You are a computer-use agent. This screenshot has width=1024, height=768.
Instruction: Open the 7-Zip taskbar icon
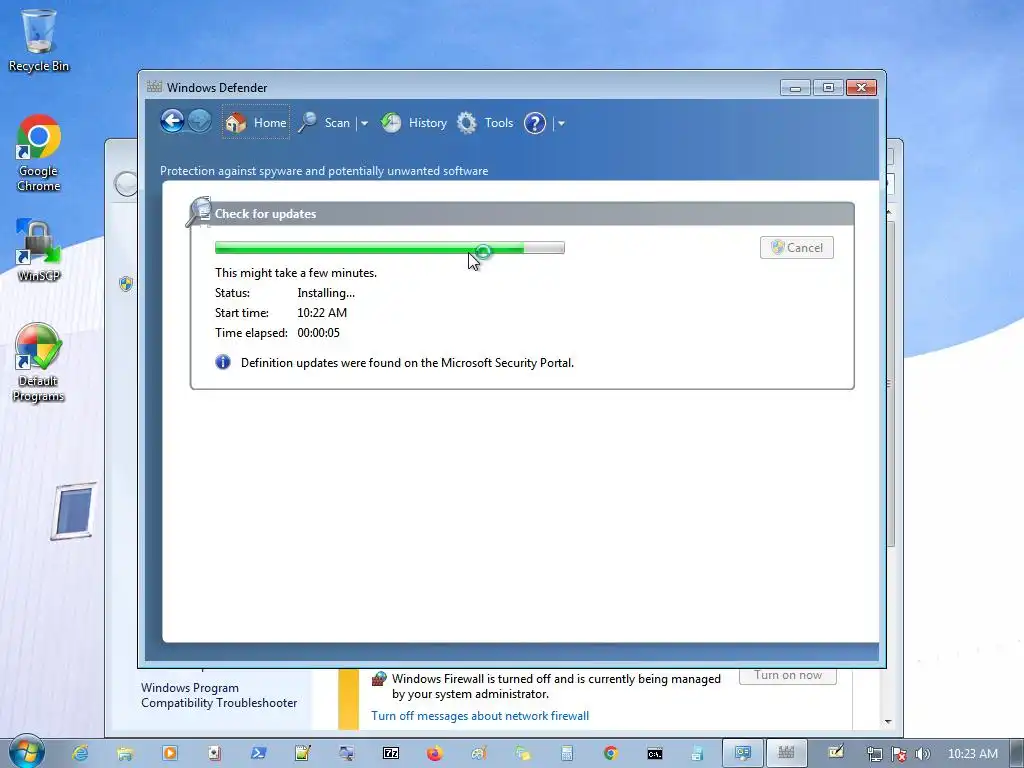pos(391,753)
